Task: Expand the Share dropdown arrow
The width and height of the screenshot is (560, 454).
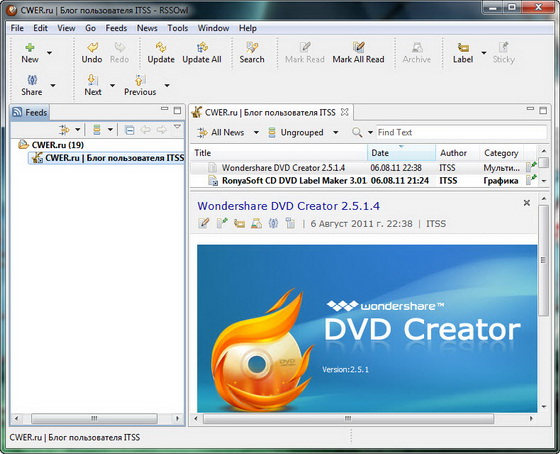Action: tap(53, 85)
